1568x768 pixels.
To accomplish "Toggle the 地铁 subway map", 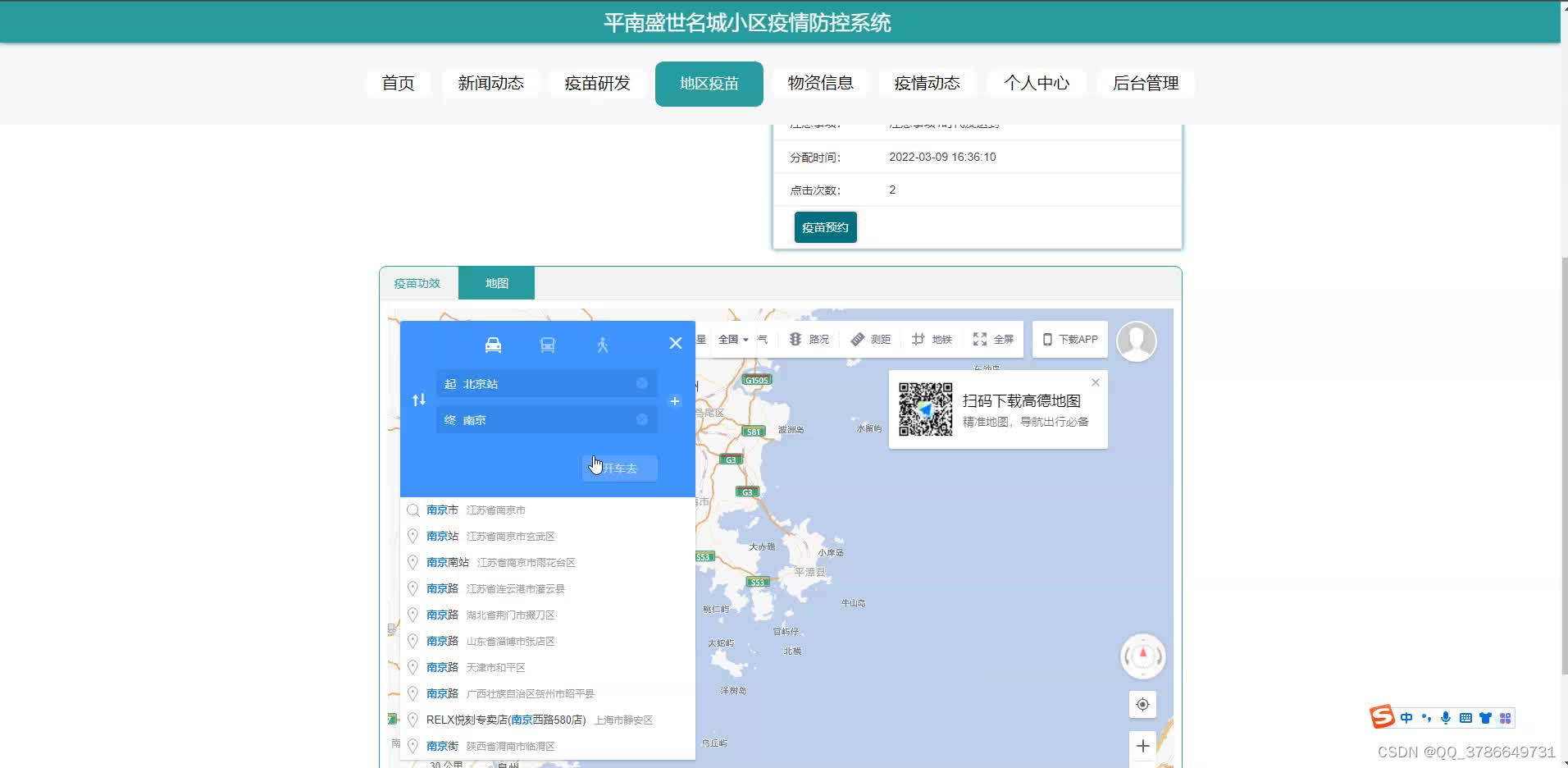I will [x=932, y=339].
